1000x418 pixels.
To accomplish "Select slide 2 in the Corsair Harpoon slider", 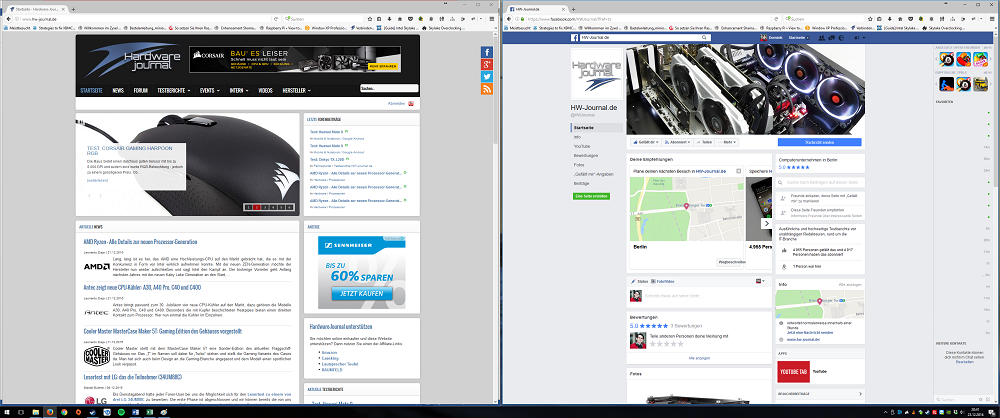I will [256, 207].
